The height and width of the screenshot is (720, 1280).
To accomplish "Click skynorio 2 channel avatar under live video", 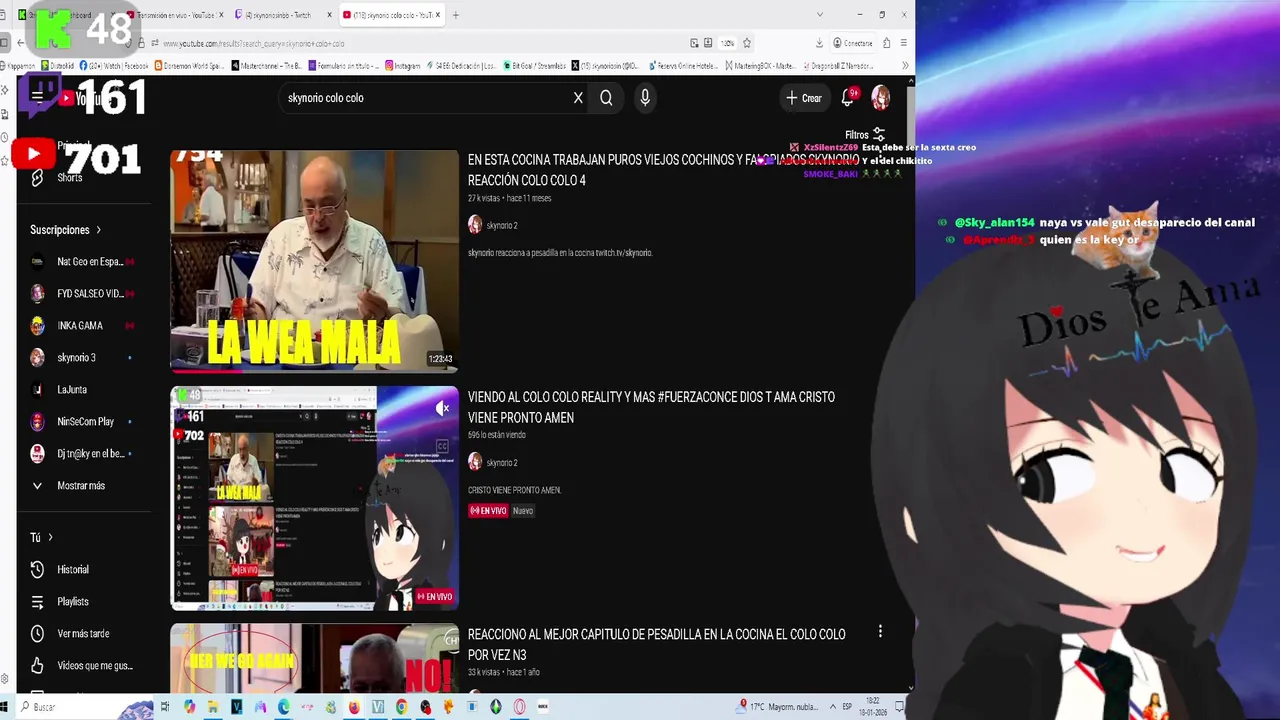I will 475,462.
